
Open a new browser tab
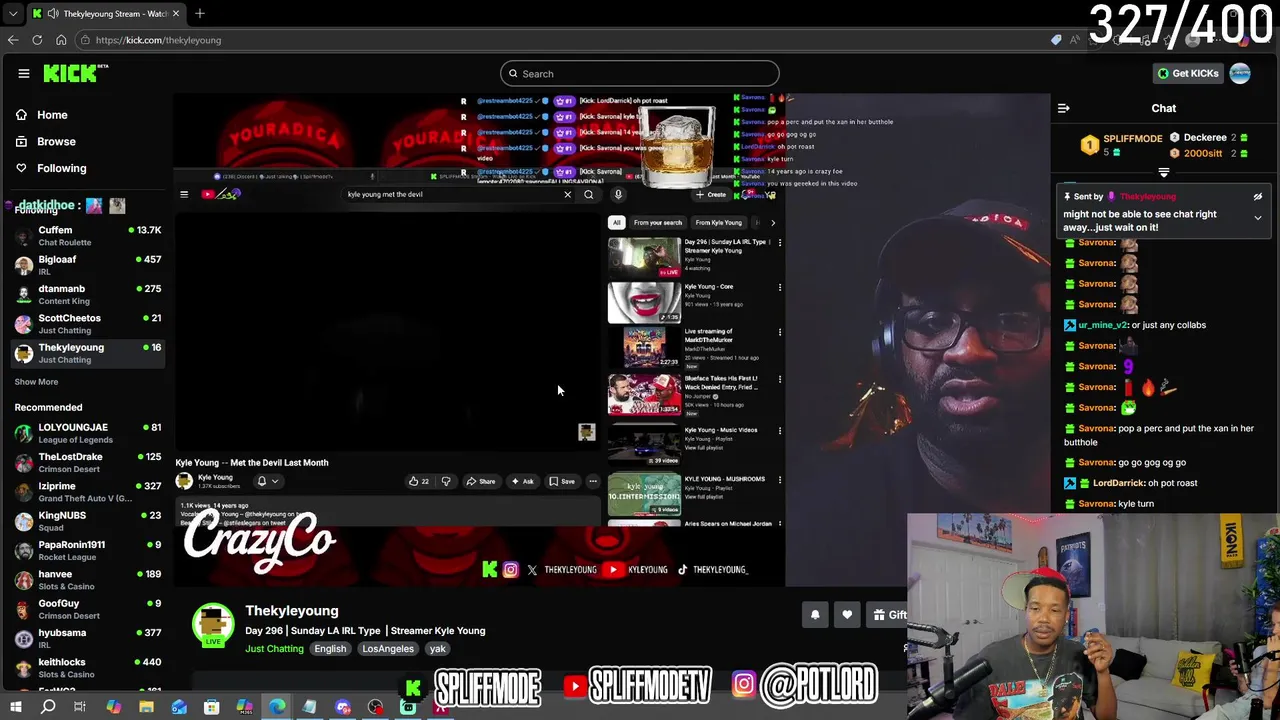point(200,13)
